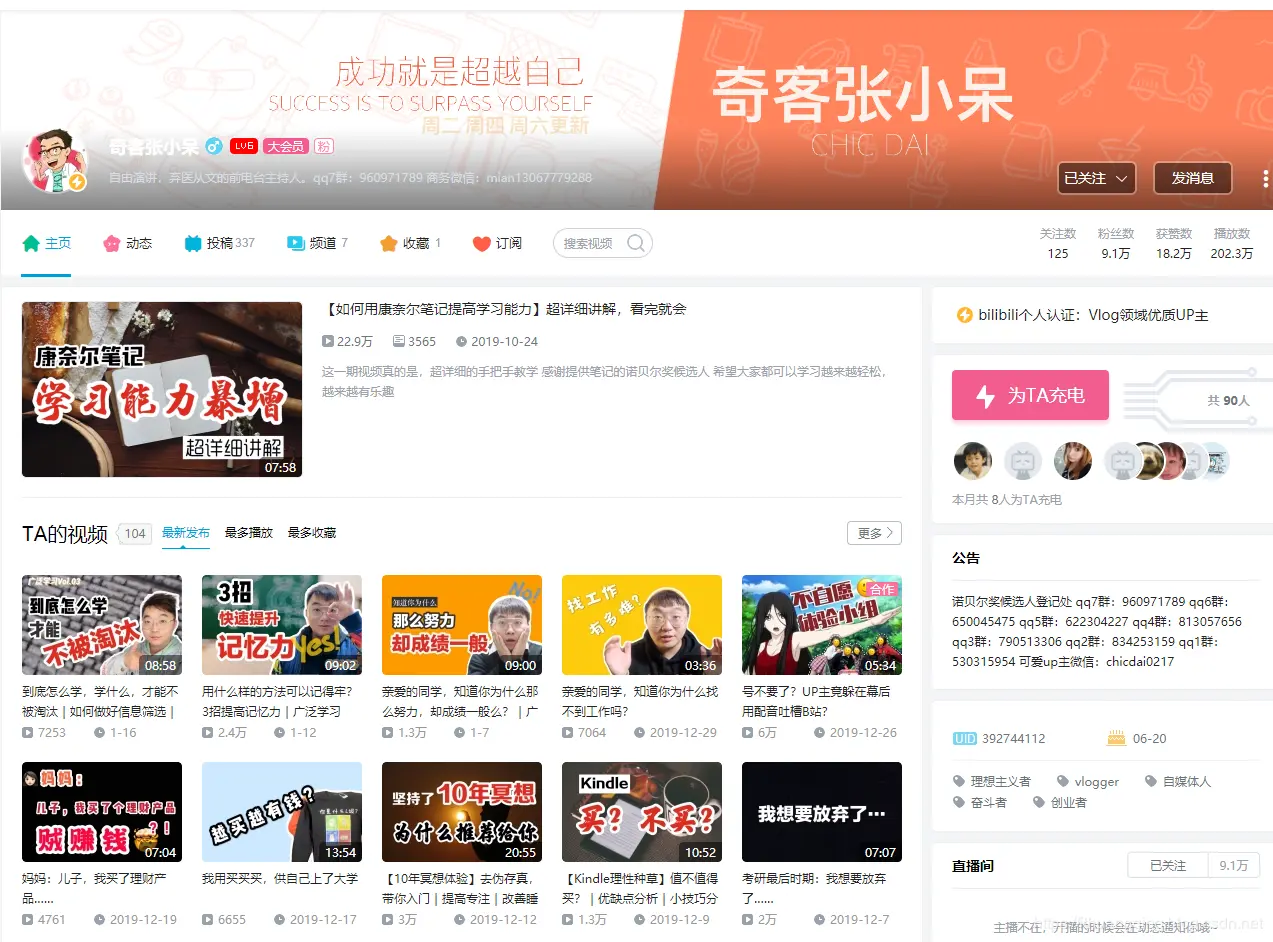
Task: Click the LV6 level badge
Action: 243,146
